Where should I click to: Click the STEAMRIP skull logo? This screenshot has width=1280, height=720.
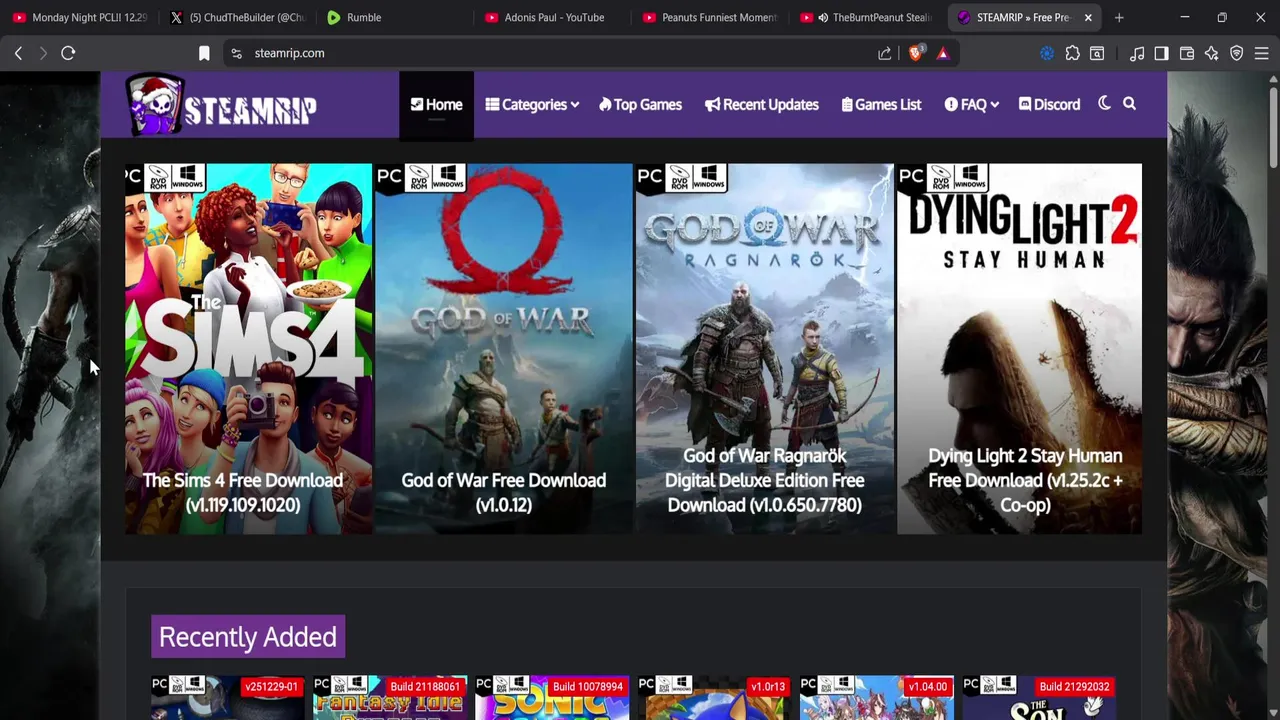(222, 104)
